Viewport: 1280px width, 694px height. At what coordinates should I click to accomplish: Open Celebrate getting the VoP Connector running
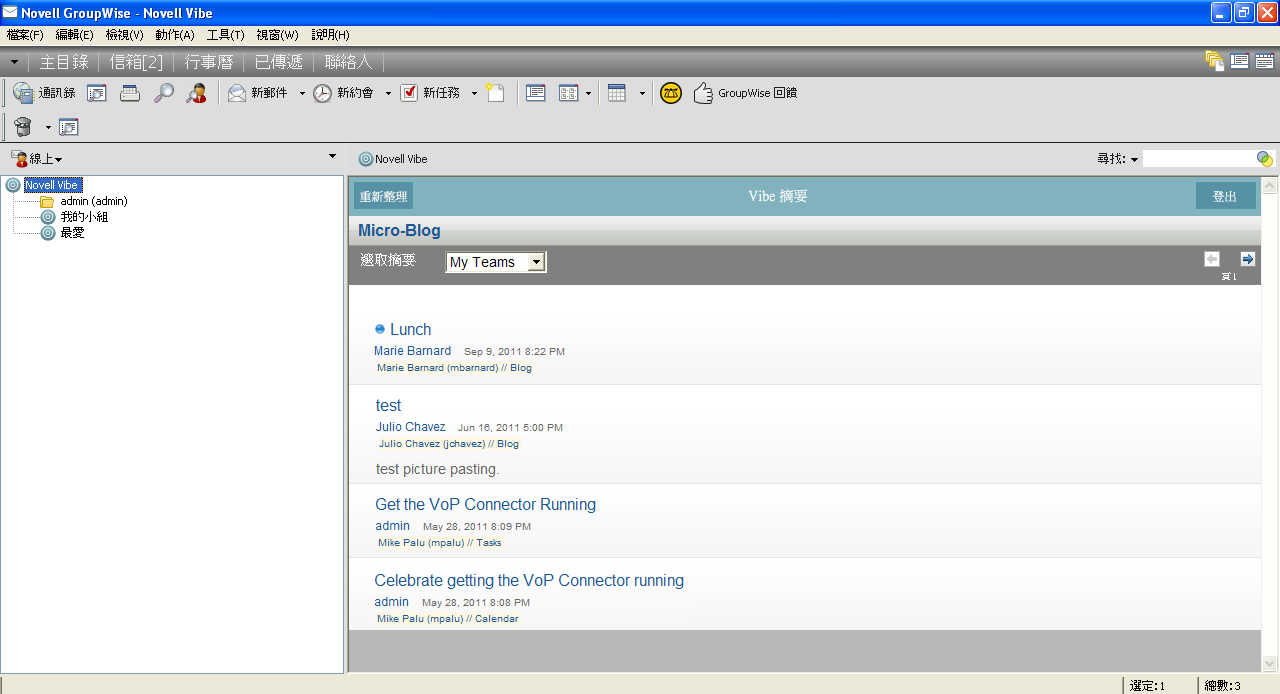(x=529, y=580)
